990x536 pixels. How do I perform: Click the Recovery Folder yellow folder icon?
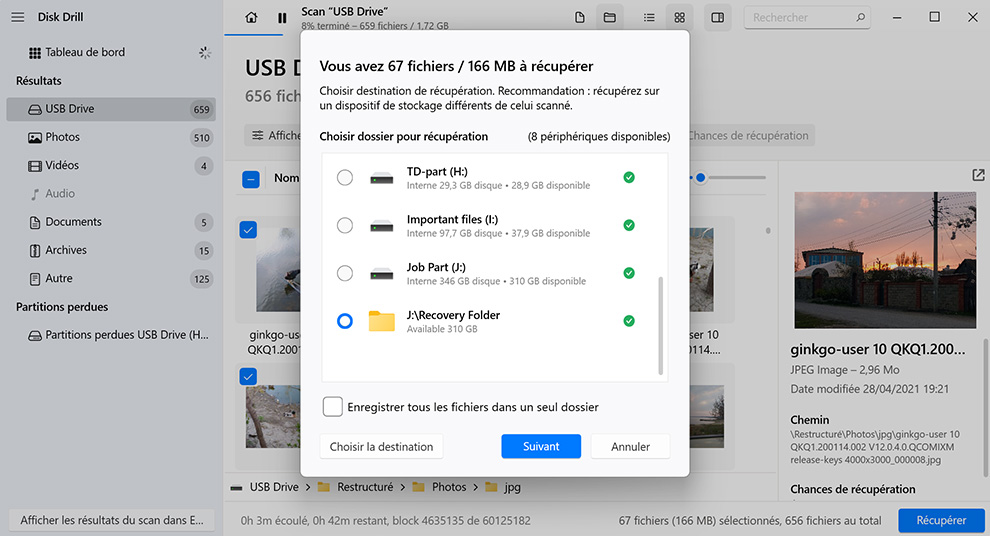[x=382, y=321]
